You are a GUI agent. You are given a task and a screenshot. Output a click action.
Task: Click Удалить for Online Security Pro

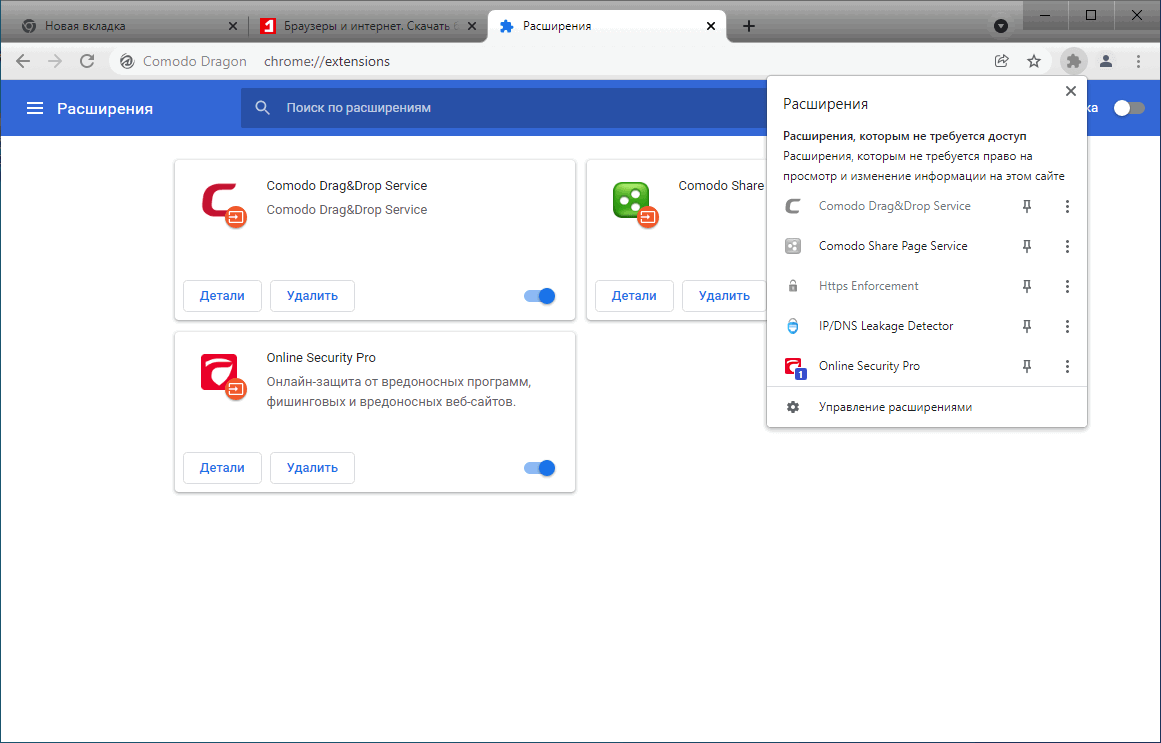[x=312, y=468]
